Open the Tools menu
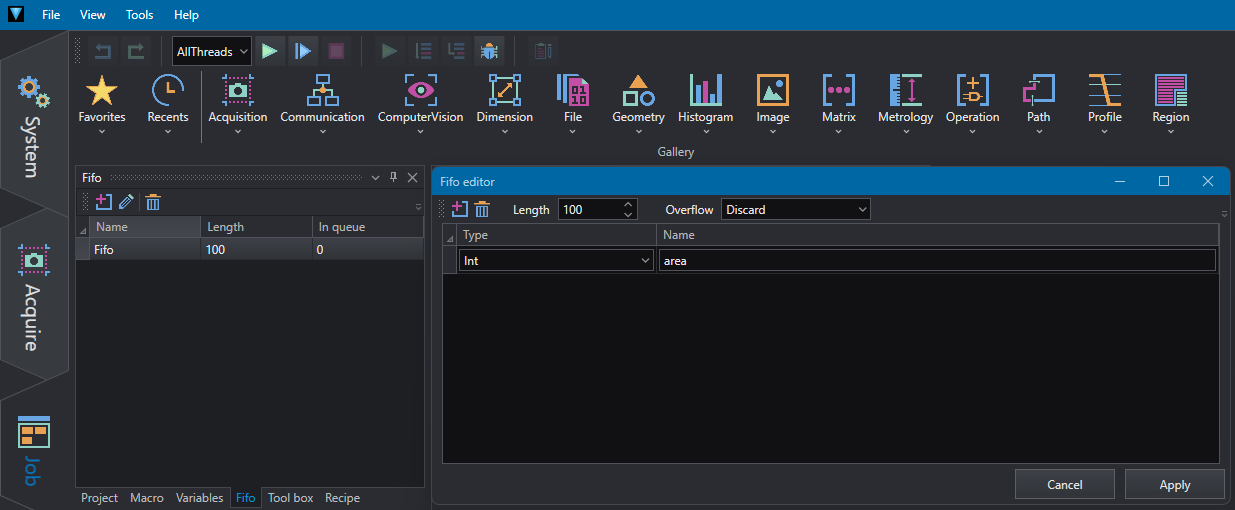 140,15
